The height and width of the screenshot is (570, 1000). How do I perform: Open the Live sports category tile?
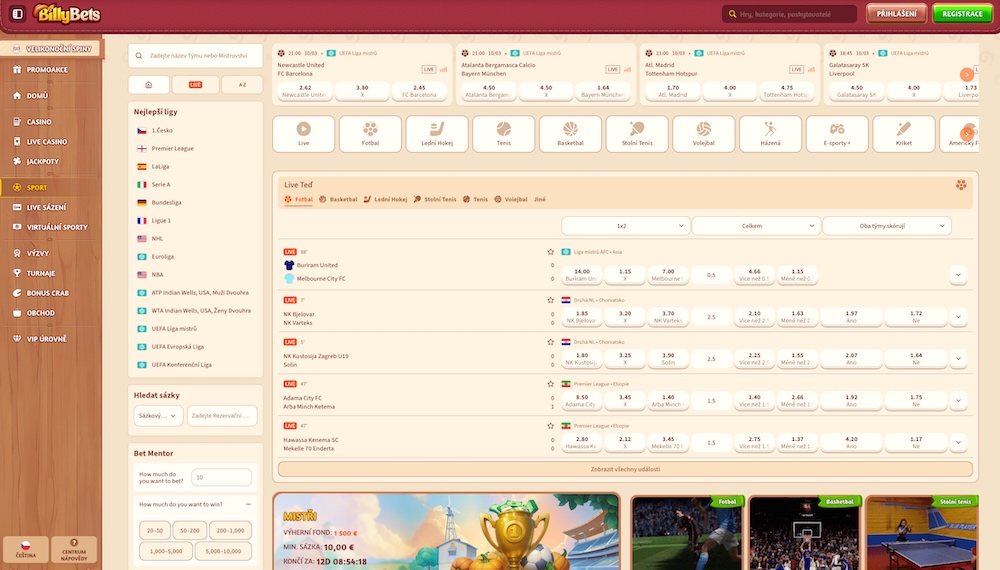[304, 134]
